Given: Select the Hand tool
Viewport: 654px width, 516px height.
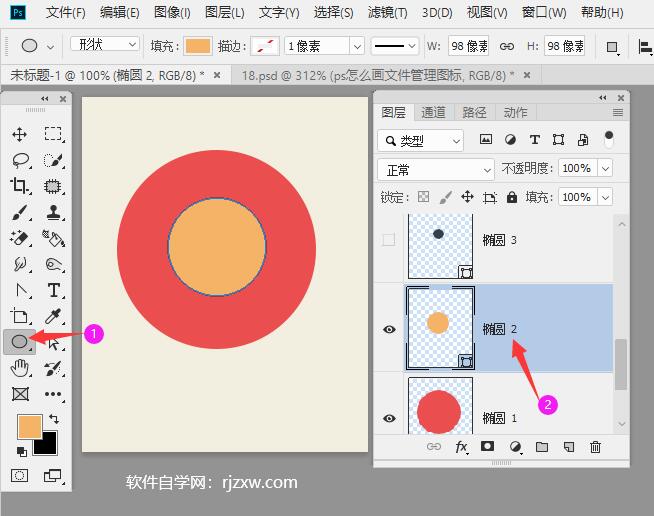Looking at the screenshot, I should (20, 368).
